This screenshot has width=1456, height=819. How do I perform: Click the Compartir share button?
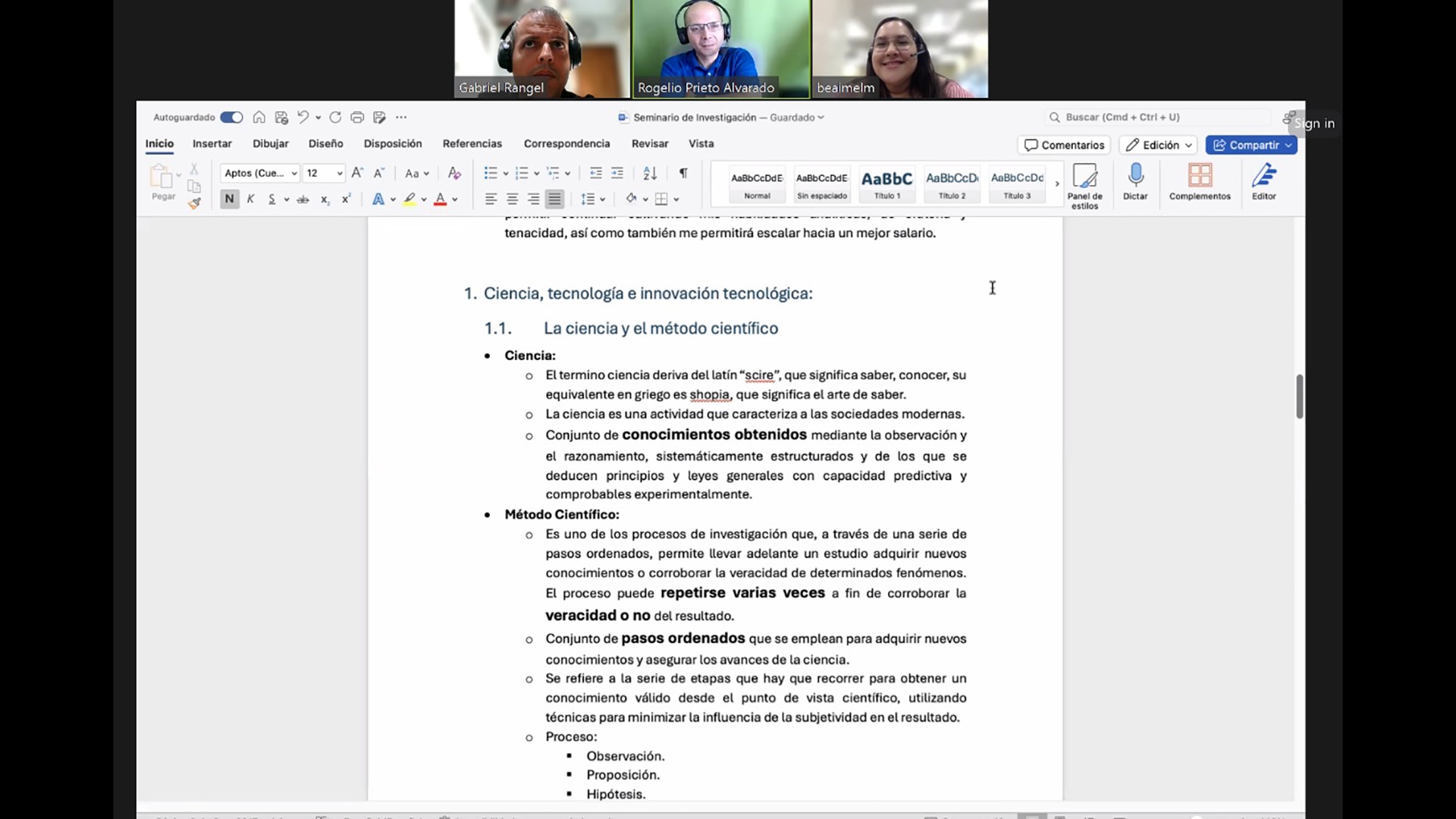(x=1251, y=145)
